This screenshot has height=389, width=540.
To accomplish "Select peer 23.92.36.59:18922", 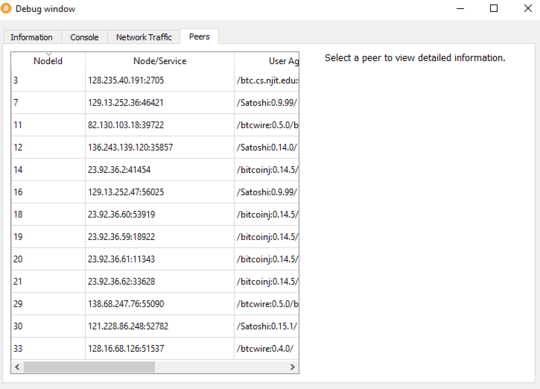I will [x=160, y=237].
